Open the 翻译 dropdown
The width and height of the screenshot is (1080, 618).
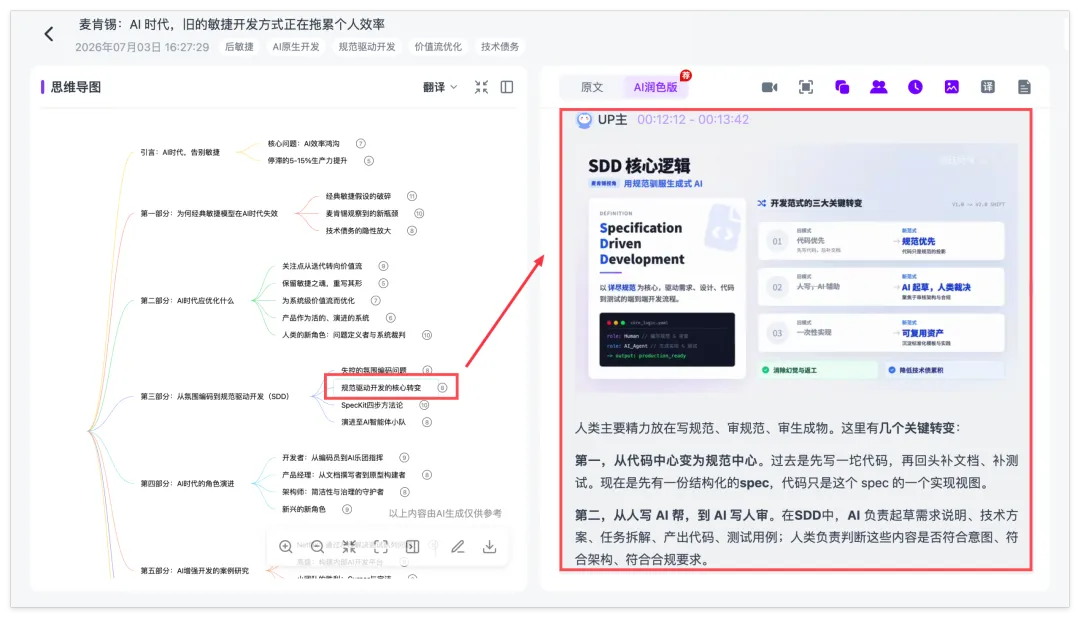pos(440,87)
